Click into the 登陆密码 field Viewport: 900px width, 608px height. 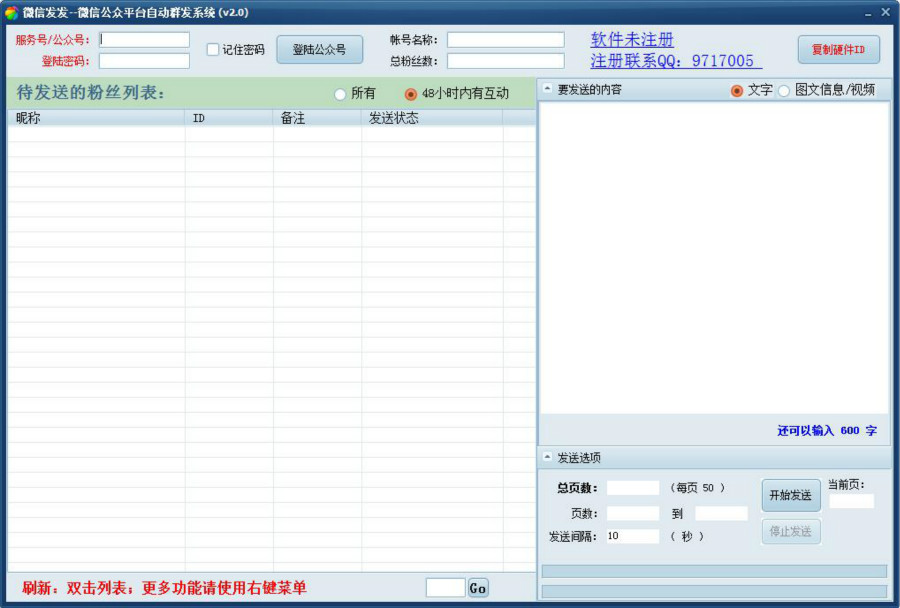coord(144,61)
